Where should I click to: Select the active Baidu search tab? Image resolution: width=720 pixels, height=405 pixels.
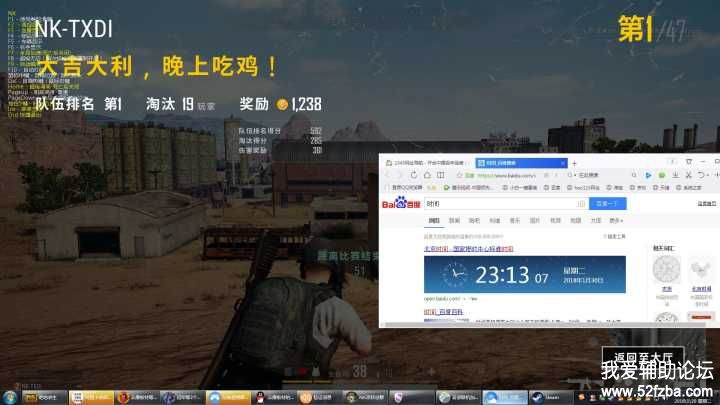coord(521,163)
